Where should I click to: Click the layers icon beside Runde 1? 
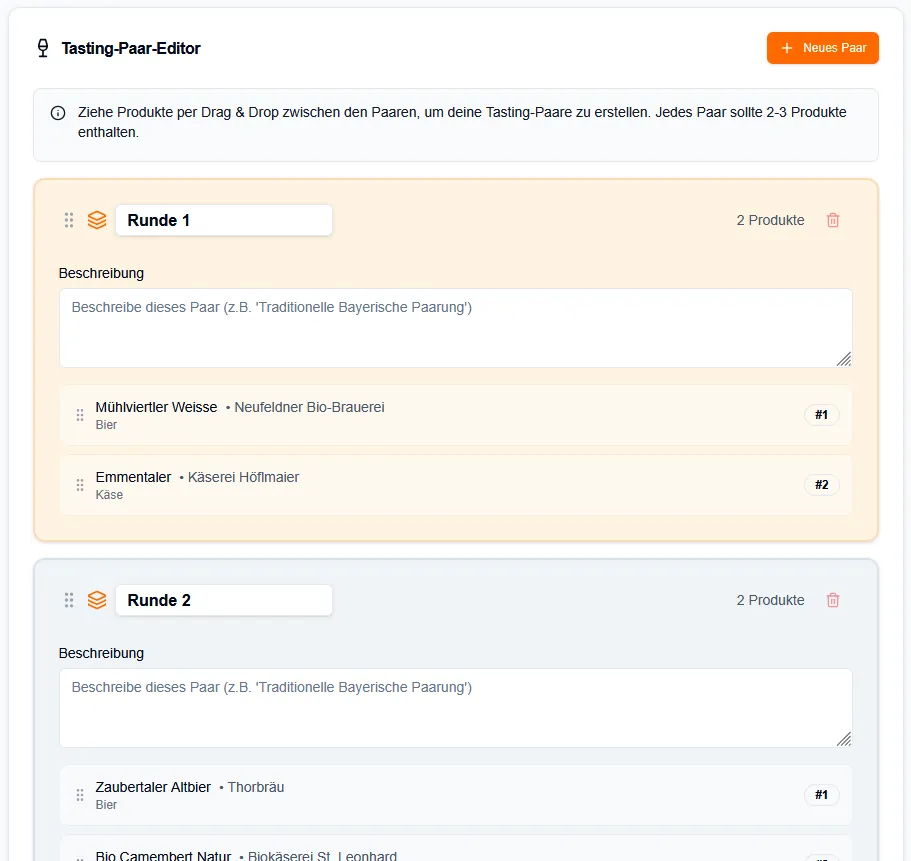(97, 220)
